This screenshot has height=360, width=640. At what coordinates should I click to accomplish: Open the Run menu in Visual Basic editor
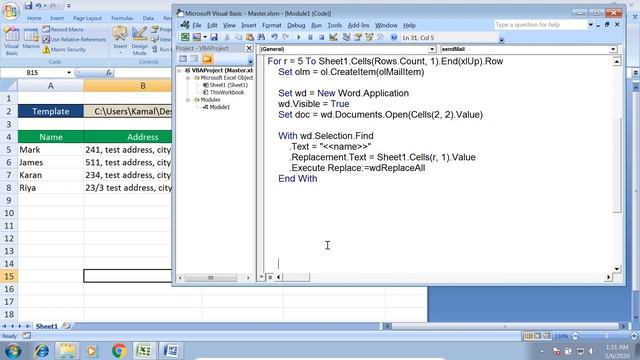[x=316, y=25]
